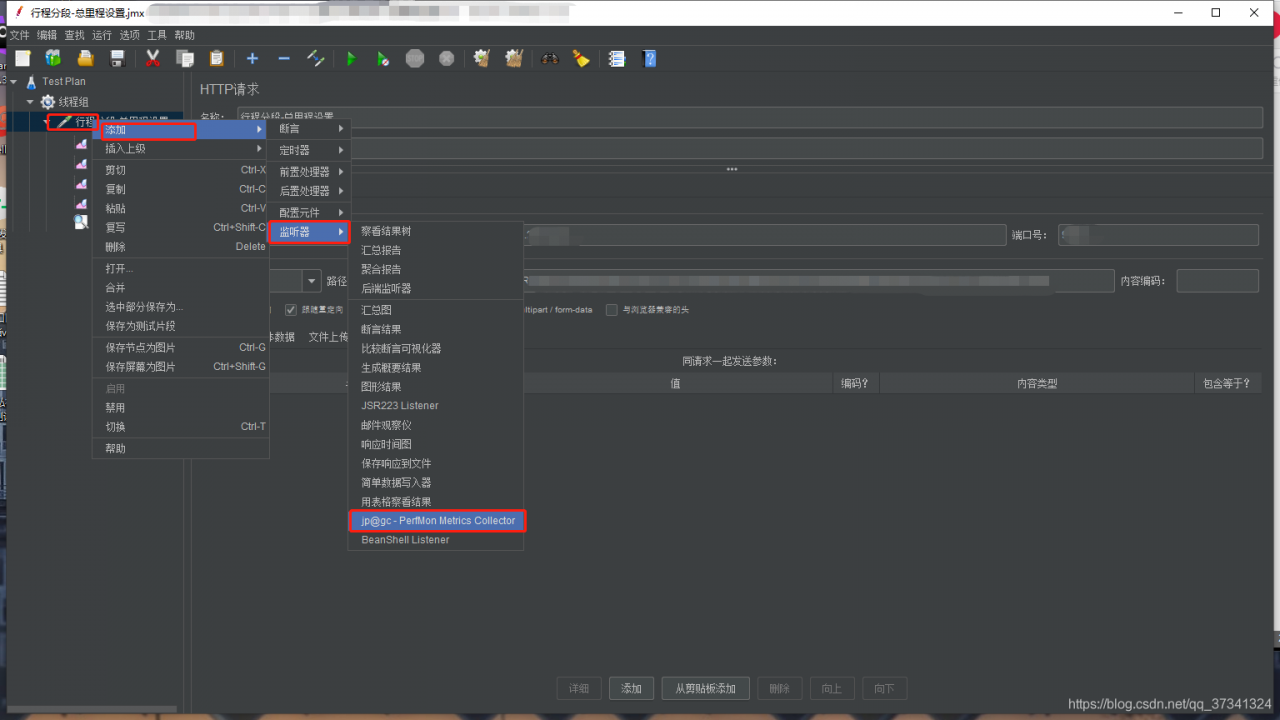Image resolution: width=1280 pixels, height=720 pixels.
Task: Start the test with the green arrow
Action: click(351, 58)
